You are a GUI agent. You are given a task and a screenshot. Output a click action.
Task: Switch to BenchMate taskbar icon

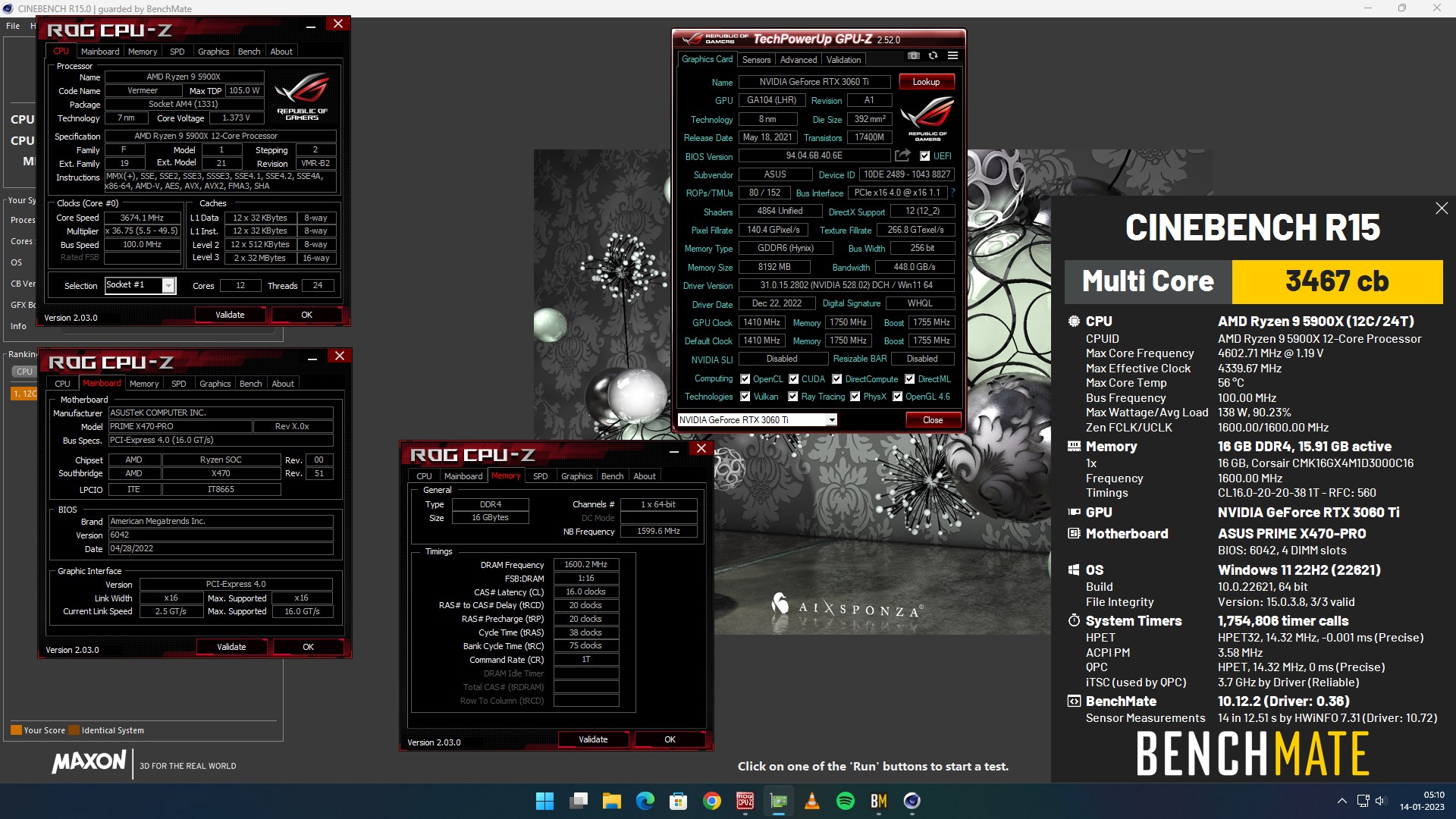(x=879, y=801)
